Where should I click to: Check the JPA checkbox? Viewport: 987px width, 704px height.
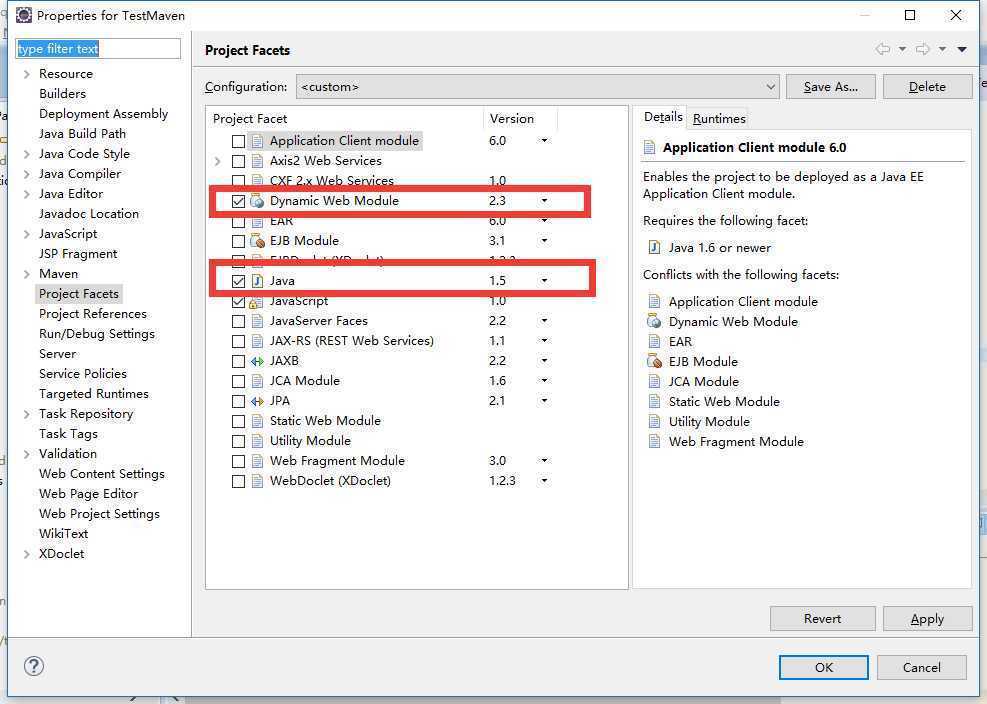(x=238, y=402)
